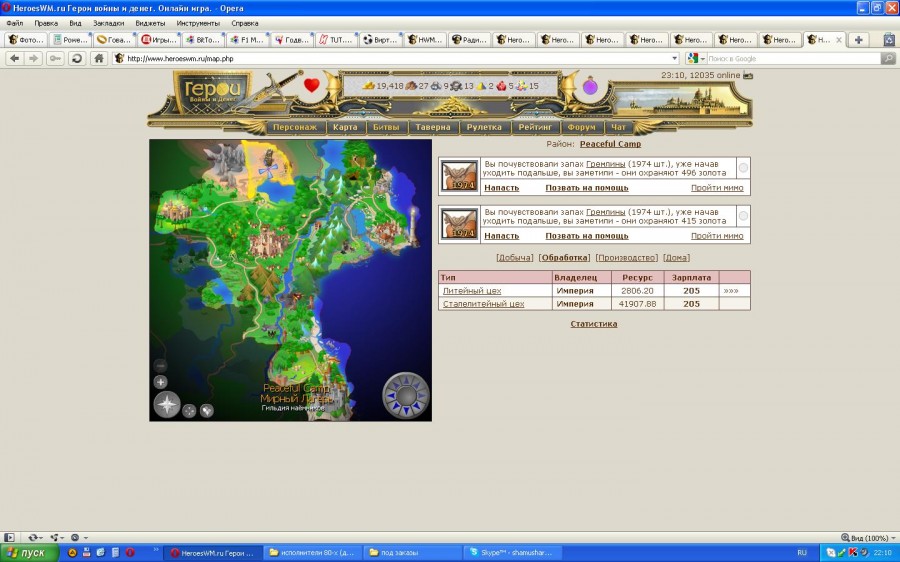Screen dimensions: 900x562
Task: Click the gold coins resource icon
Action: (x=368, y=86)
